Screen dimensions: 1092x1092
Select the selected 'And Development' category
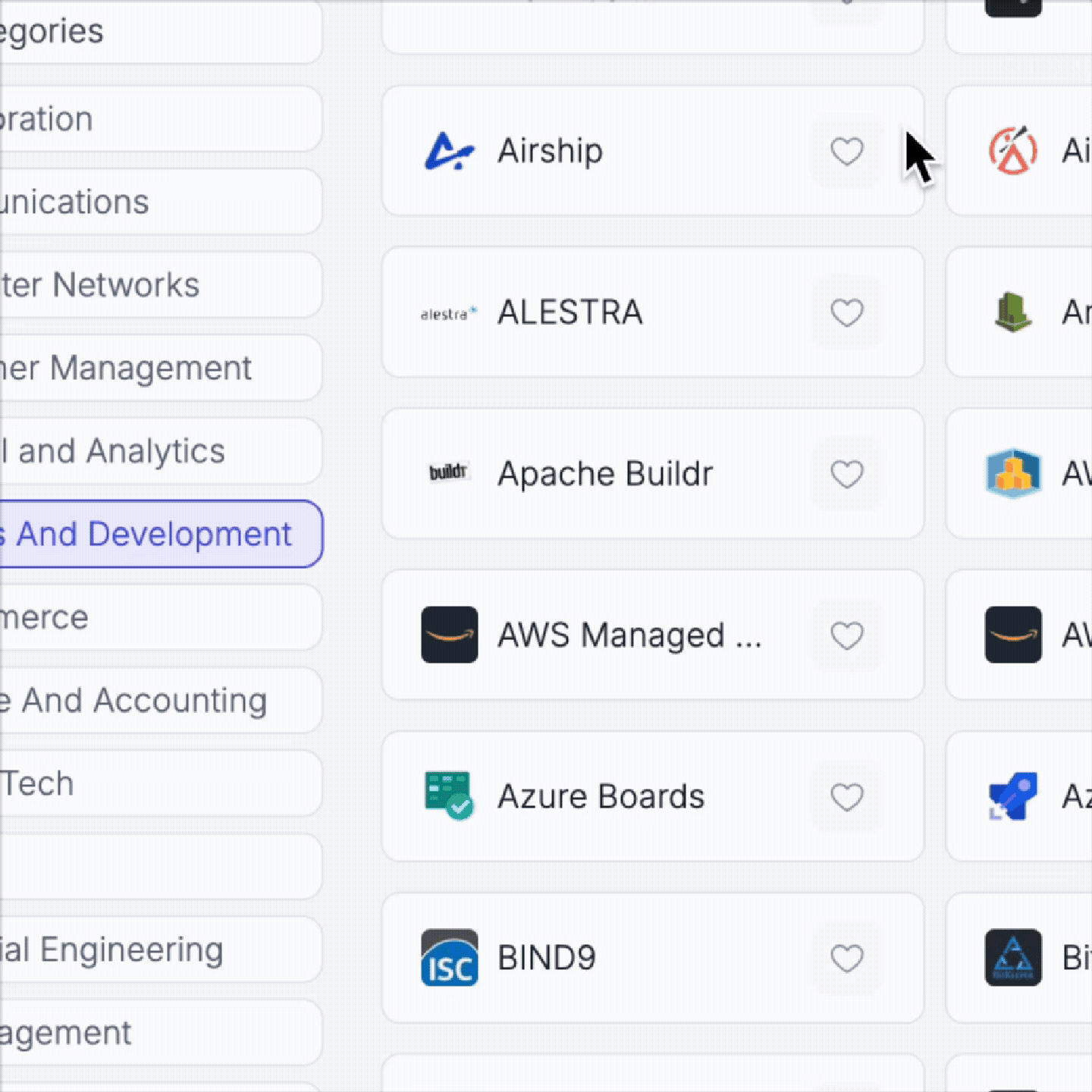click(161, 534)
